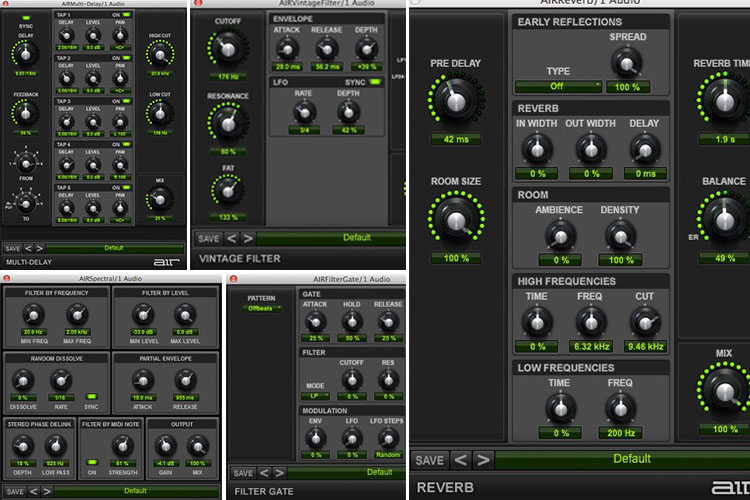The image size is (750, 500).
Task: Click the Multi-Delay HIGH CUT knob
Action: [160, 55]
